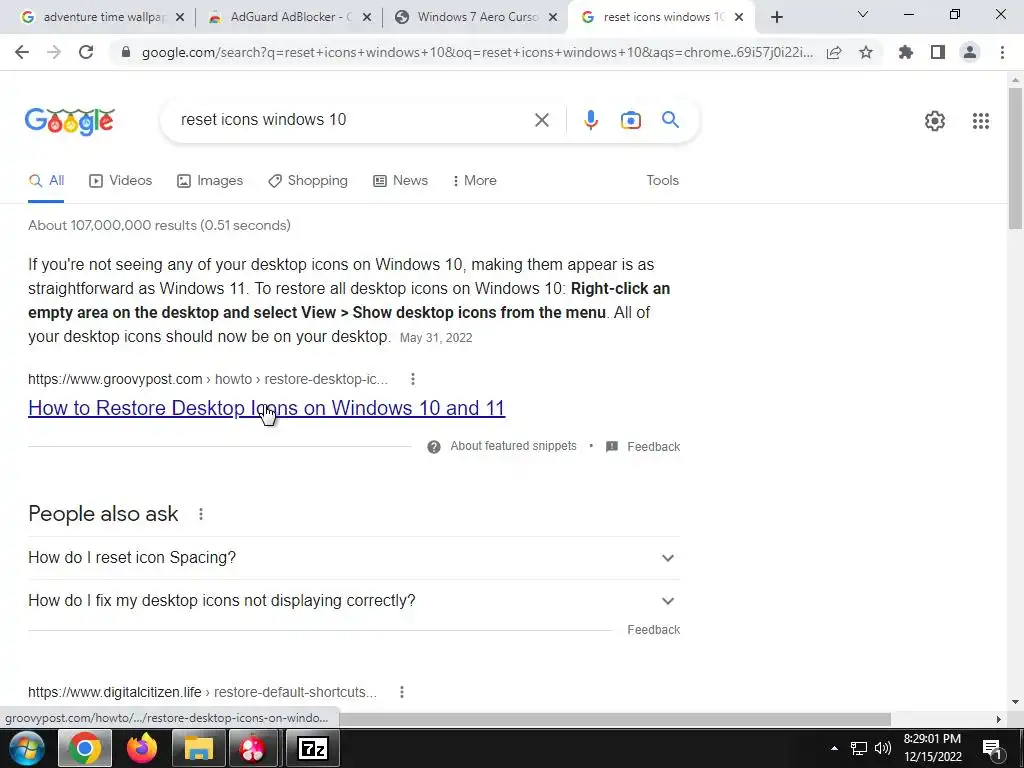Open Chrome from the taskbar
The height and width of the screenshot is (768, 1024).
pyautogui.click(x=85, y=748)
